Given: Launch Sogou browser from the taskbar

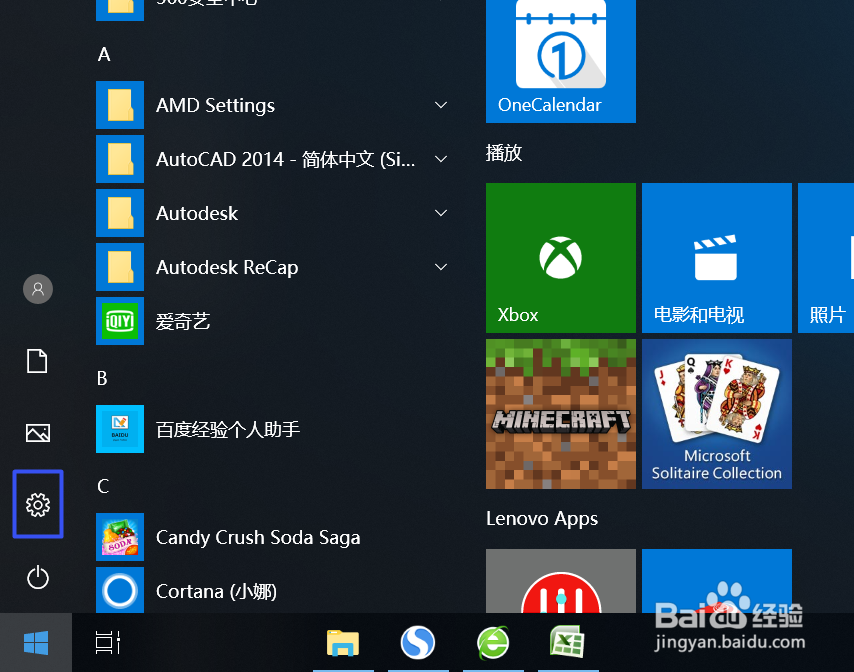Looking at the screenshot, I should coord(418,643).
